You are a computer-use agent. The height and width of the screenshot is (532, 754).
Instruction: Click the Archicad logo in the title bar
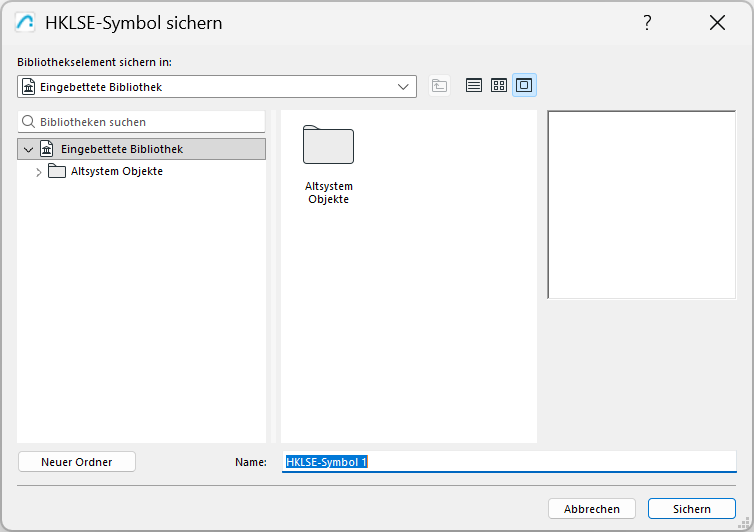click(25, 23)
